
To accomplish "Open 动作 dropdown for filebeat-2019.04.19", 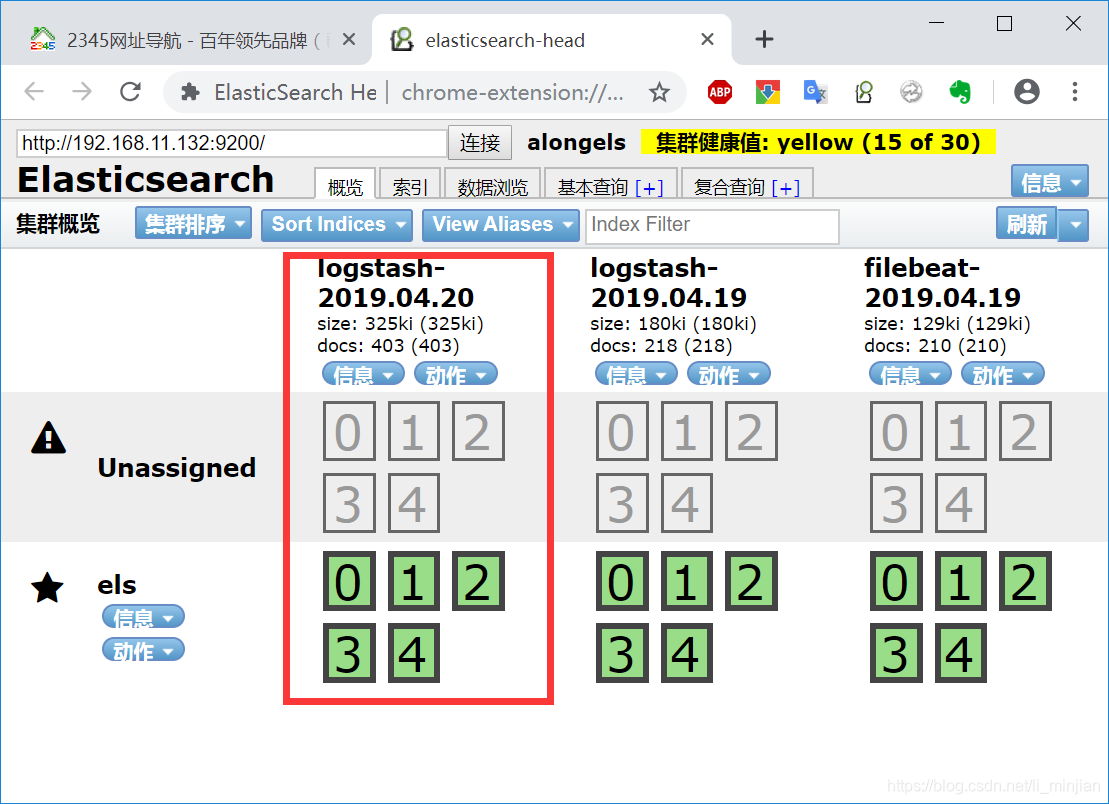I will (x=1002, y=374).
